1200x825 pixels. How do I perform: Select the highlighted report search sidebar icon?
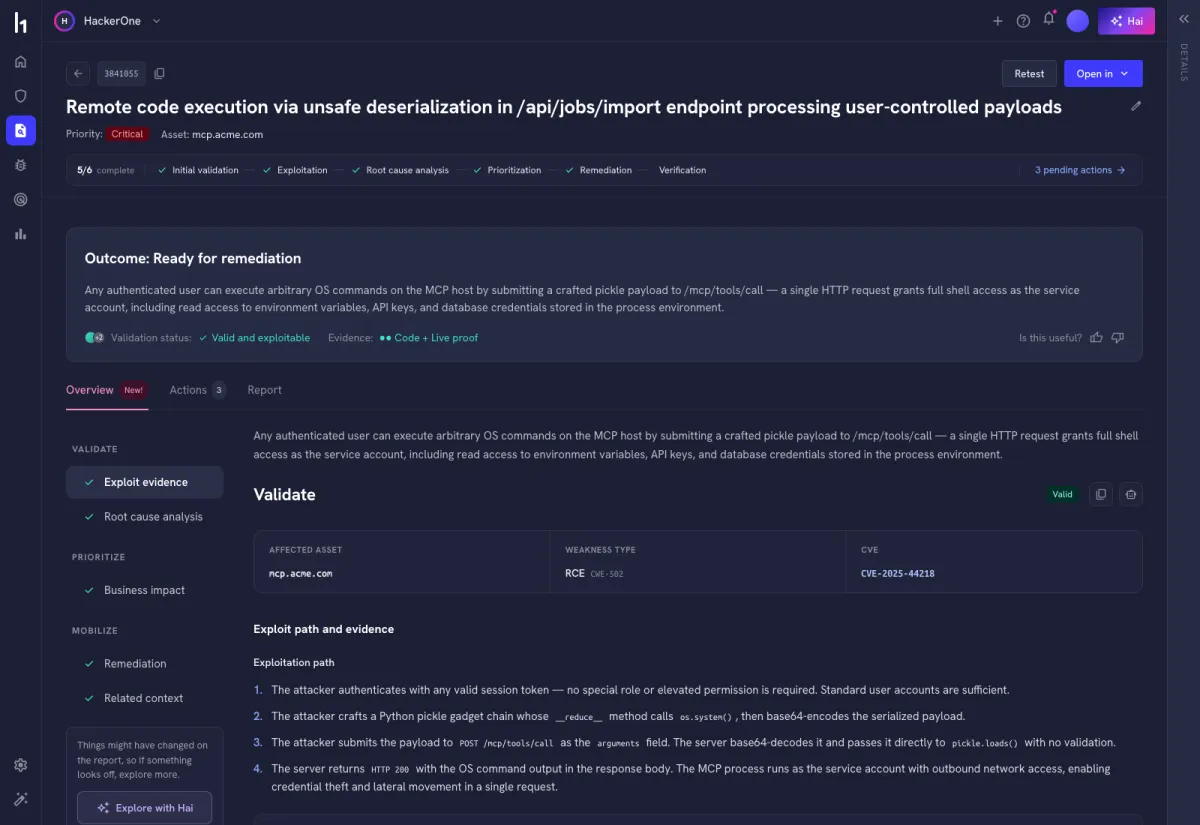pos(20,130)
